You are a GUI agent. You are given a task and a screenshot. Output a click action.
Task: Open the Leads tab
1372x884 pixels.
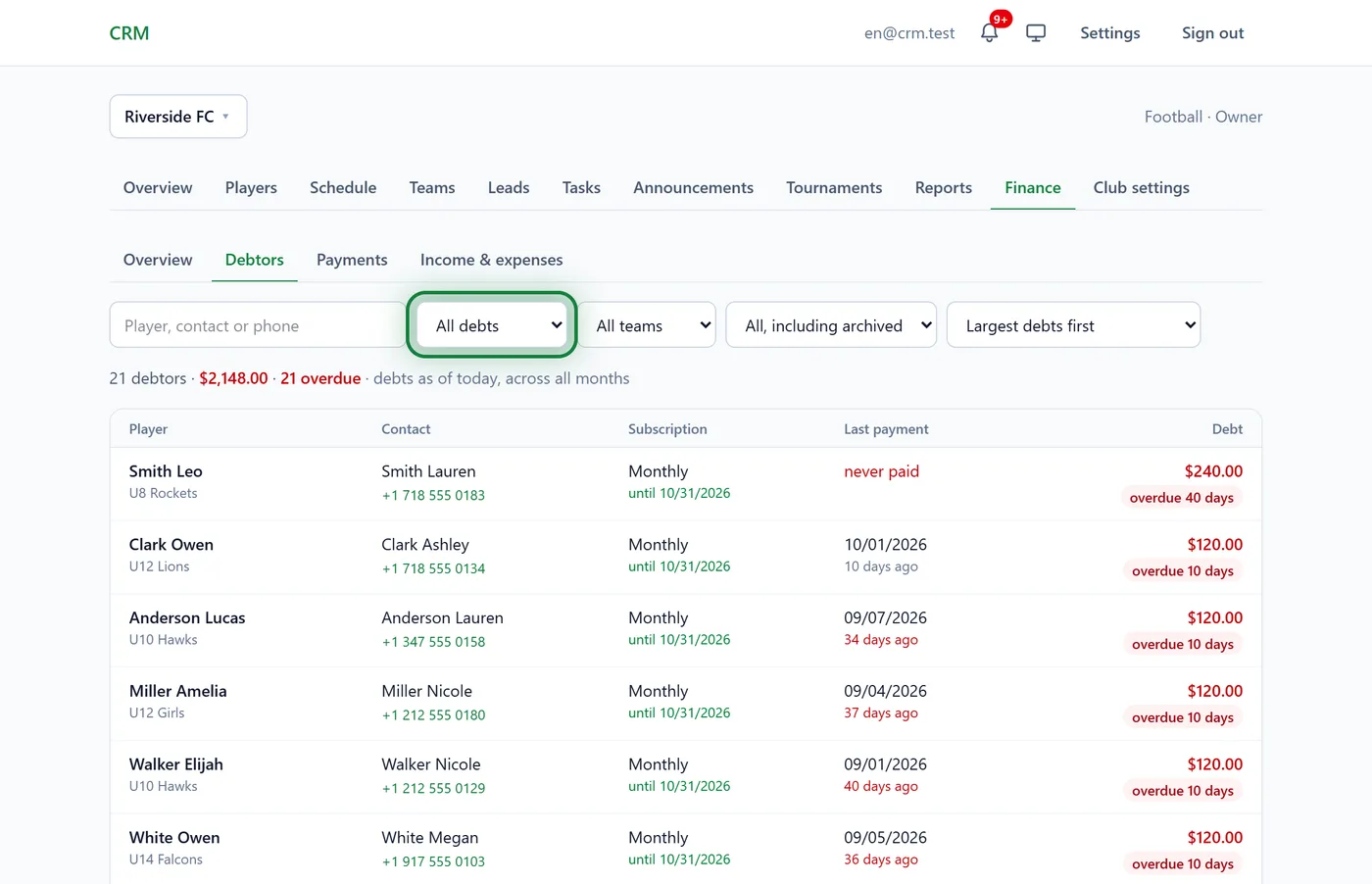[x=509, y=187]
